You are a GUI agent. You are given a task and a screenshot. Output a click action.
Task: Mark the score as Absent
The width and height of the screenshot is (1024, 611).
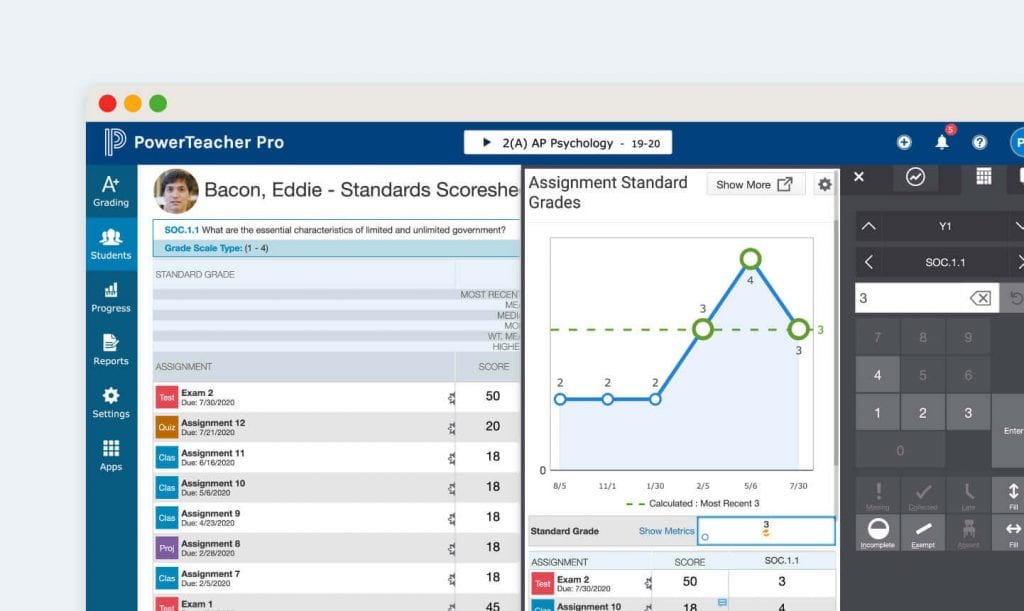coord(968,532)
